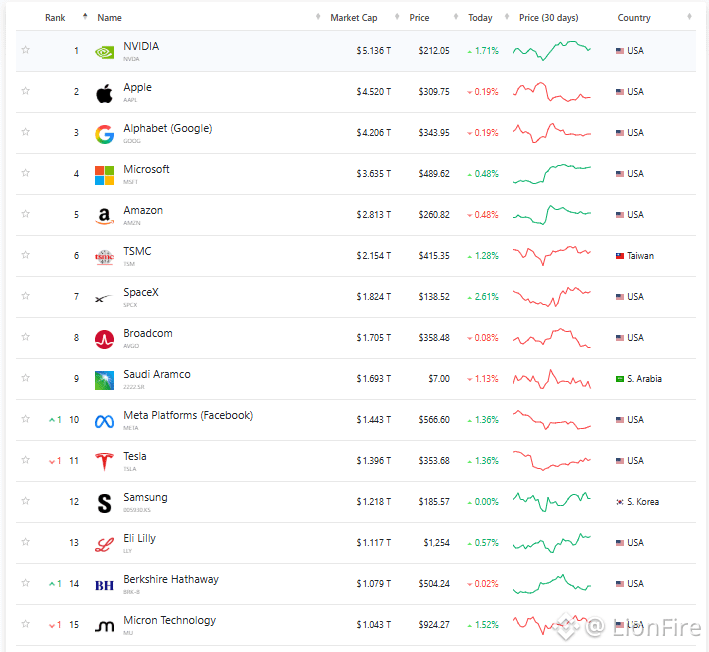Click the TSMC logo icon

click(104, 257)
